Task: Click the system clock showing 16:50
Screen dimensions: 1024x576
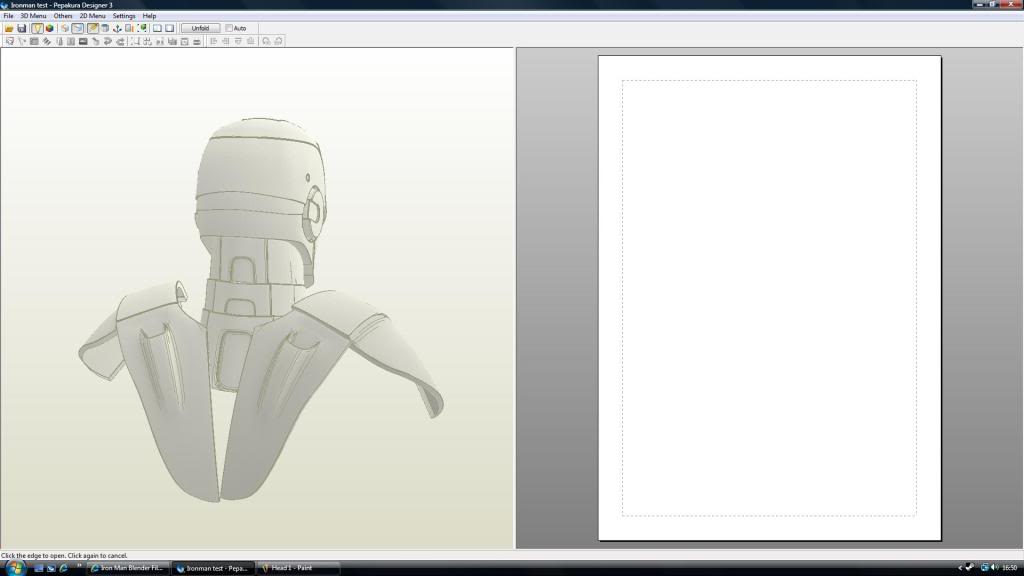Action: (1010, 568)
